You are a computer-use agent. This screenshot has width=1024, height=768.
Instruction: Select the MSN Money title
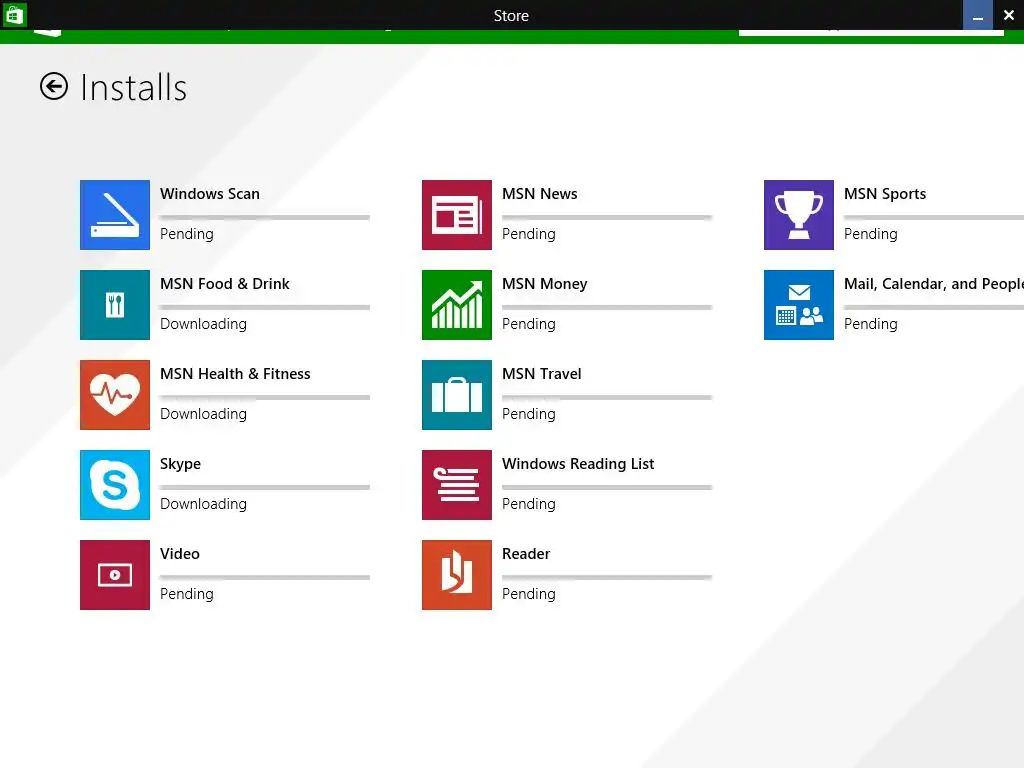tap(545, 284)
